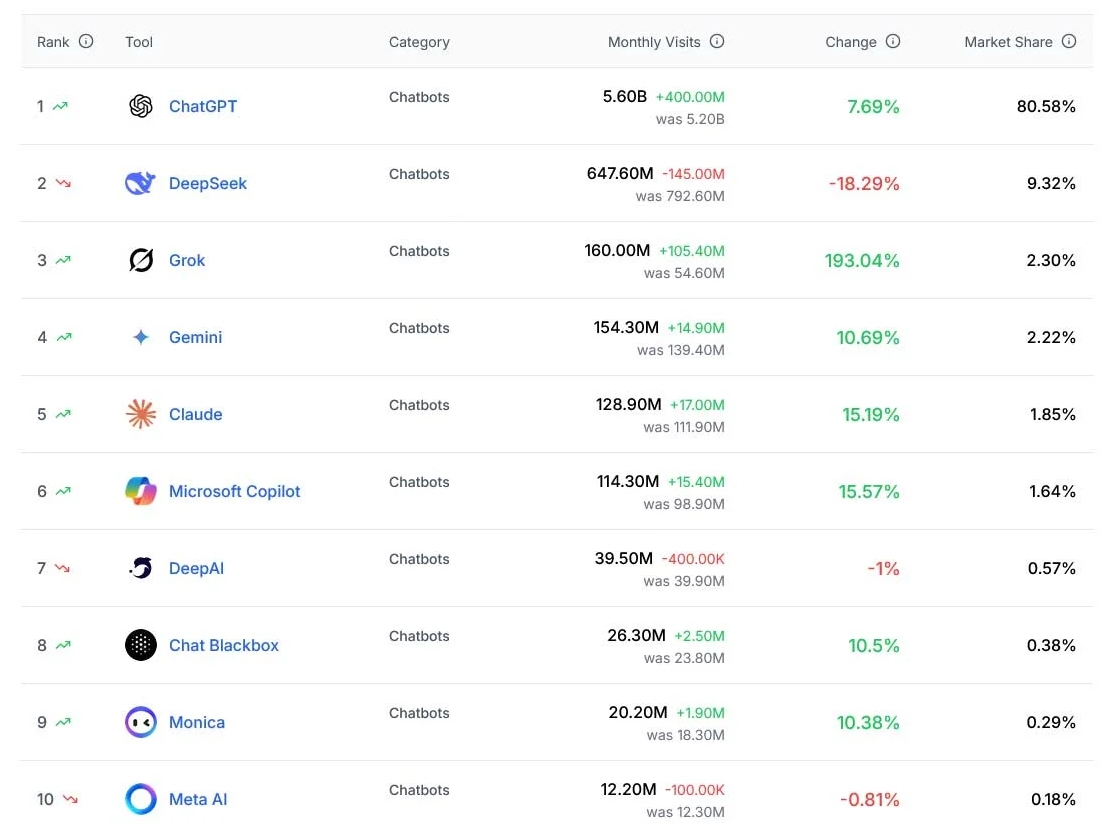Click the upward trend arrow in ChatGPT row

pyautogui.click(x=60, y=106)
